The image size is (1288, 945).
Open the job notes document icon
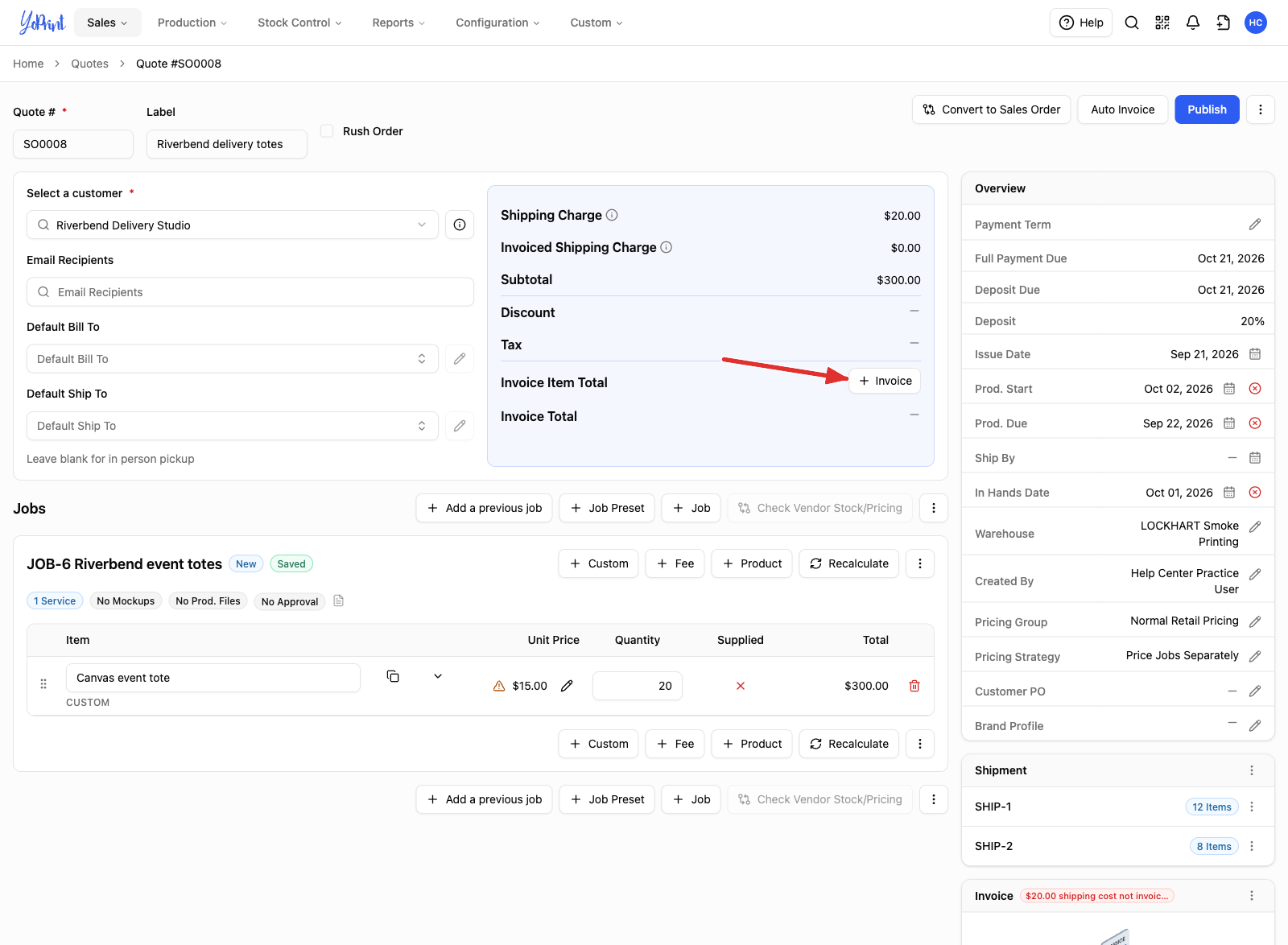(x=339, y=600)
